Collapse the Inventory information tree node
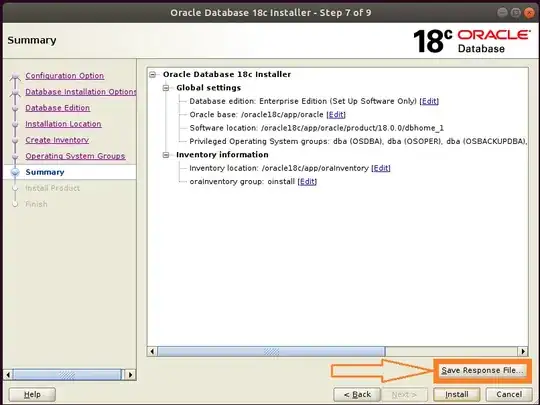 (166, 155)
